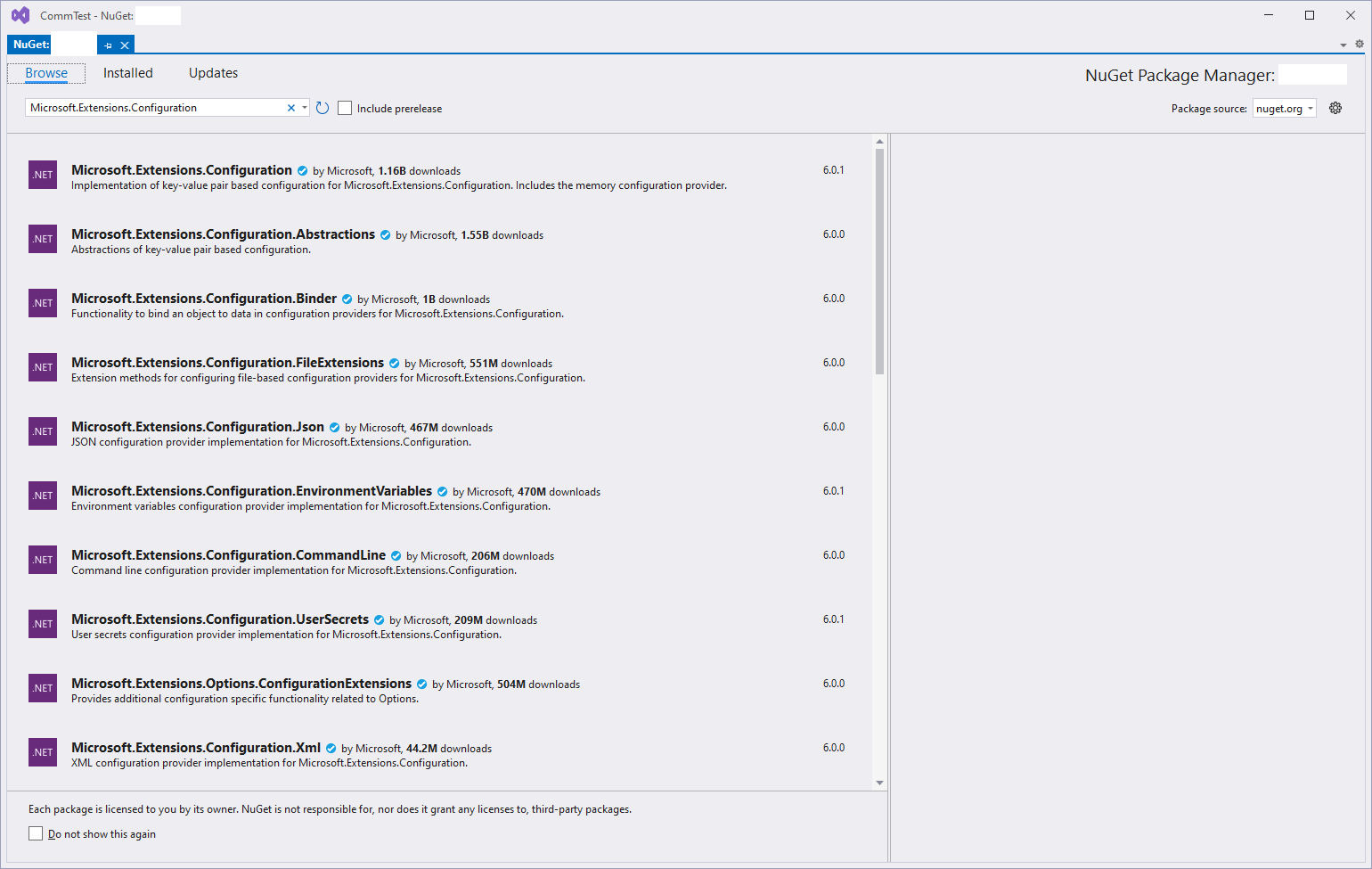
Task: Pin the NuGet tab
Action: (x=109, y=45)
